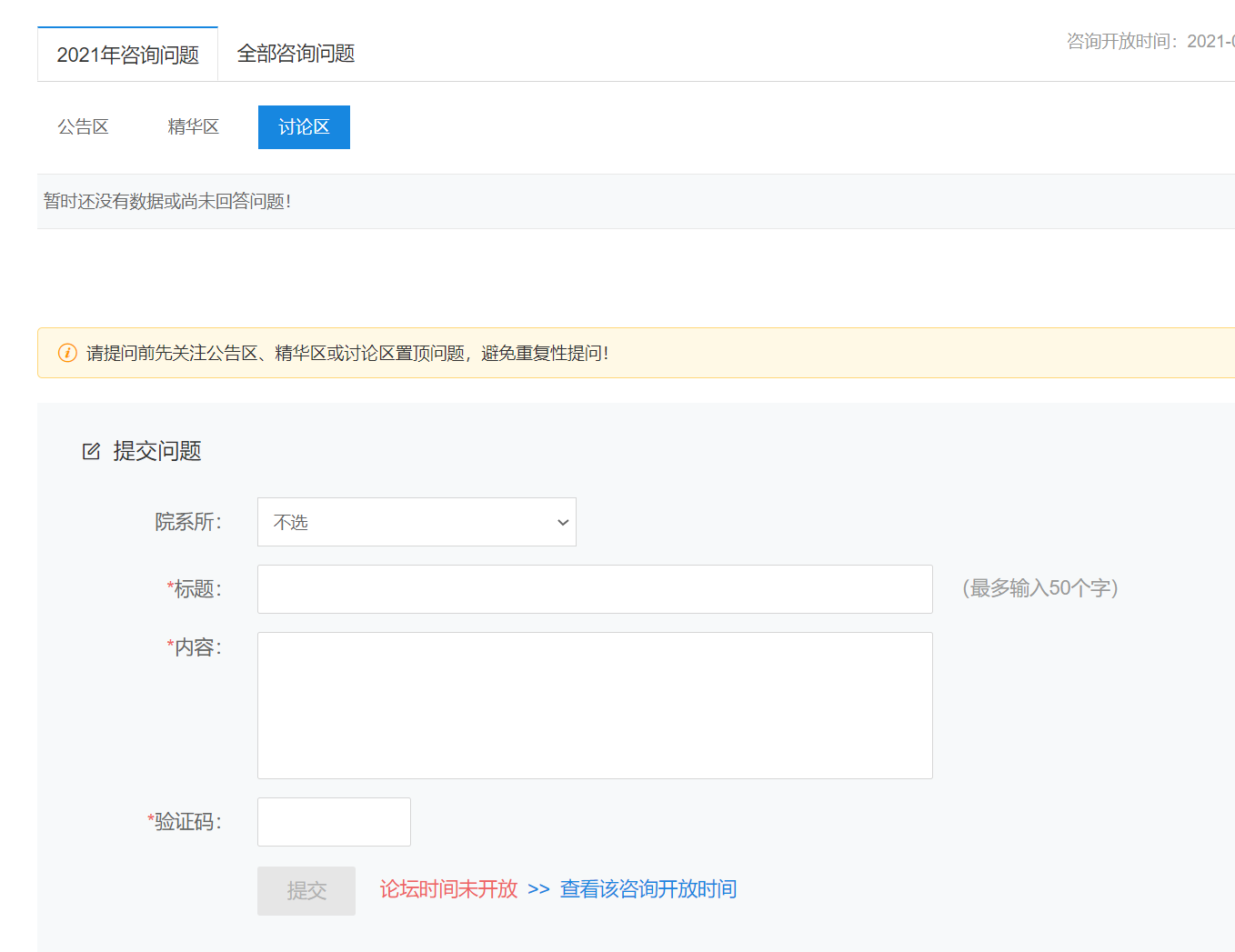1235x952 pixels.
Task: Click the info icon in yellow notice
Action: [67, 353]
